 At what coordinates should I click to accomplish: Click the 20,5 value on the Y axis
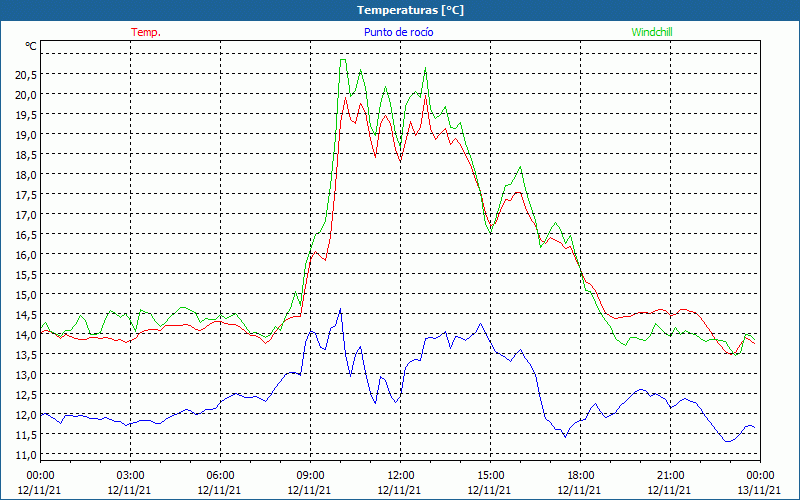point(25,74)
